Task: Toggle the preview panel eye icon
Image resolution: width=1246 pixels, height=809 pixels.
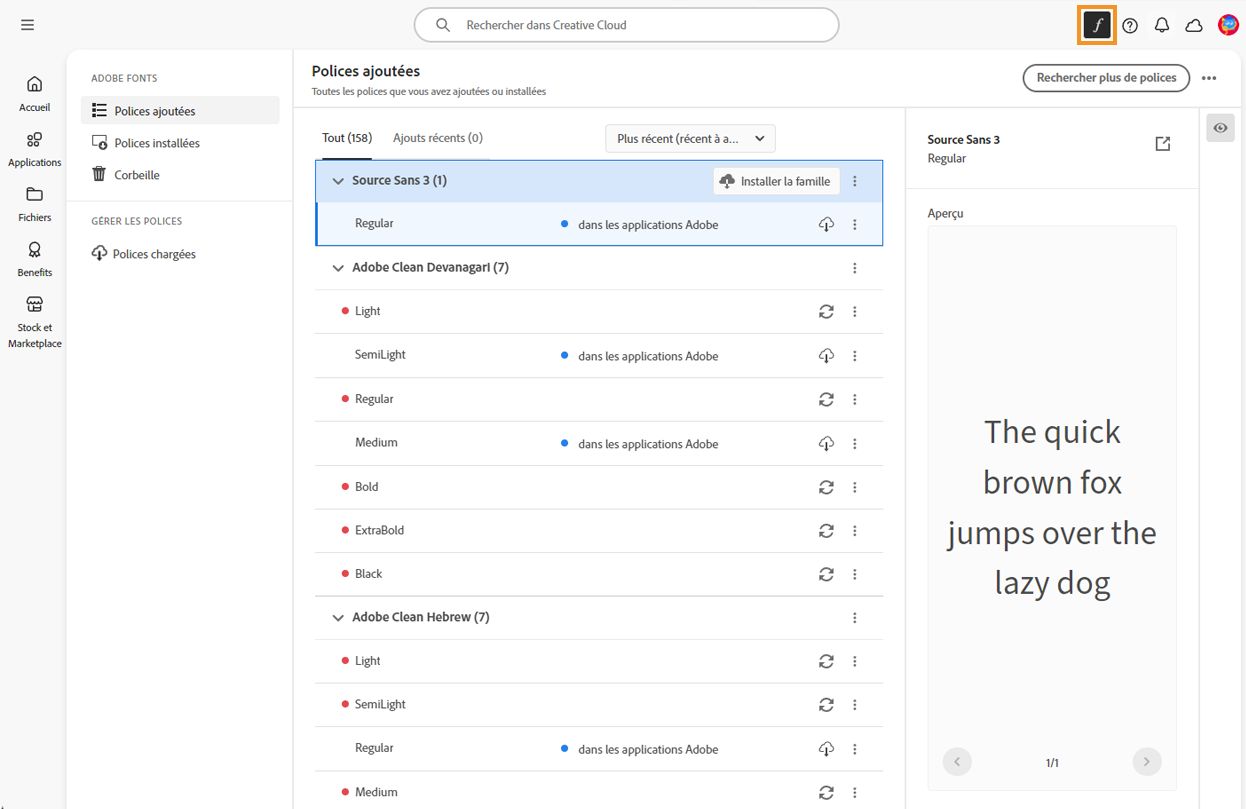Action: (1220, 128)
